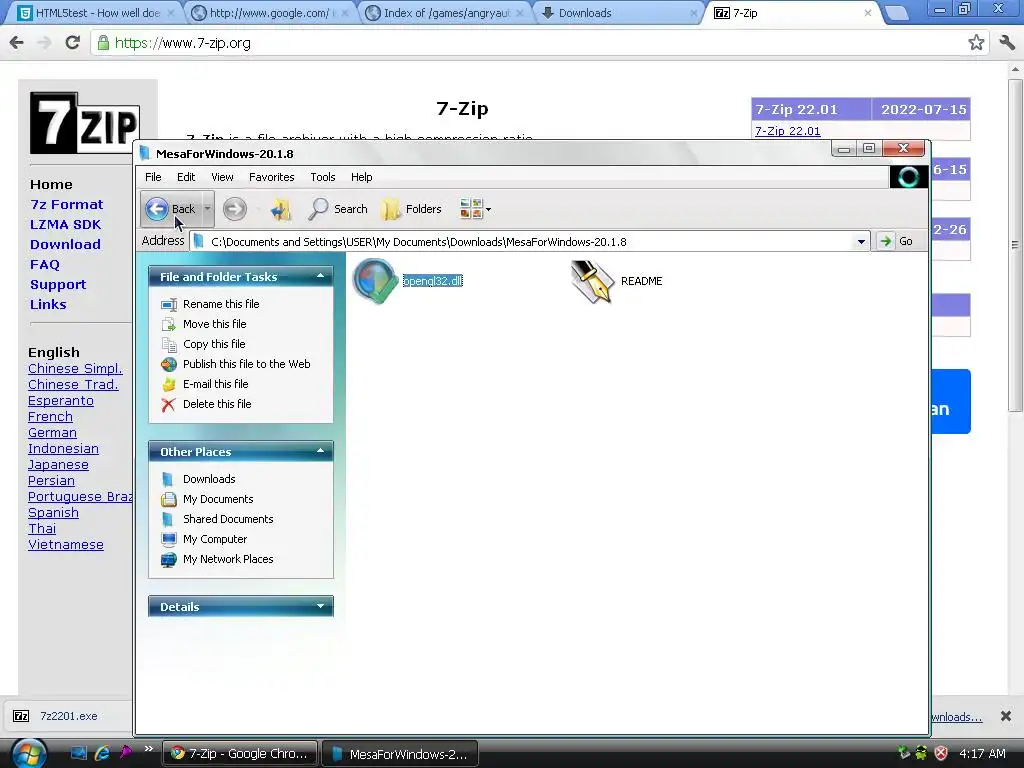The width and height of the screenshot is (1024, 768).
Task: Click the Back button in Explorer toolbar
Action: (x=169, y=209)
